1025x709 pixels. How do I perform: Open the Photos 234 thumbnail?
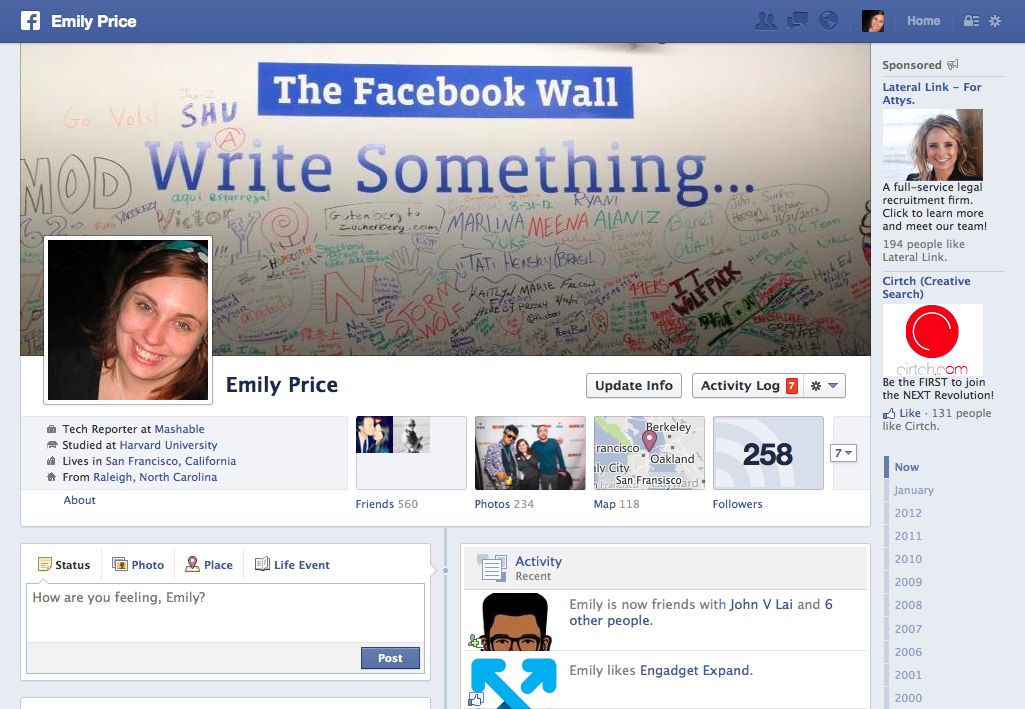tap(530, 453)
